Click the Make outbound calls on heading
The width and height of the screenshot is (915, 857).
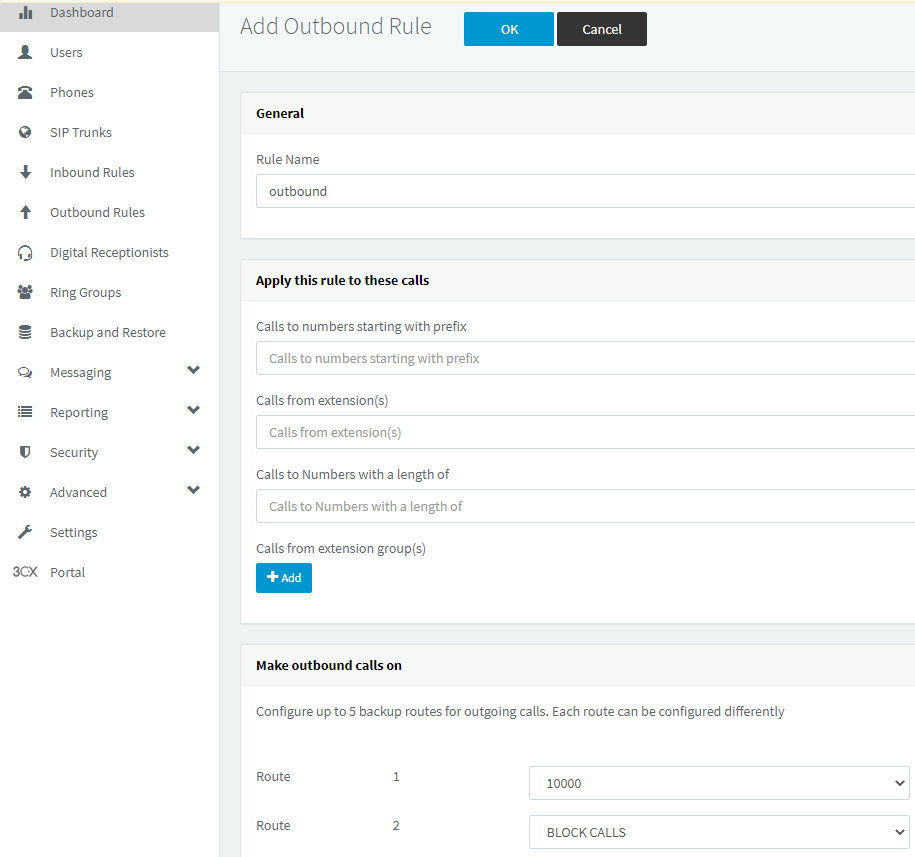tap(329, 666)
